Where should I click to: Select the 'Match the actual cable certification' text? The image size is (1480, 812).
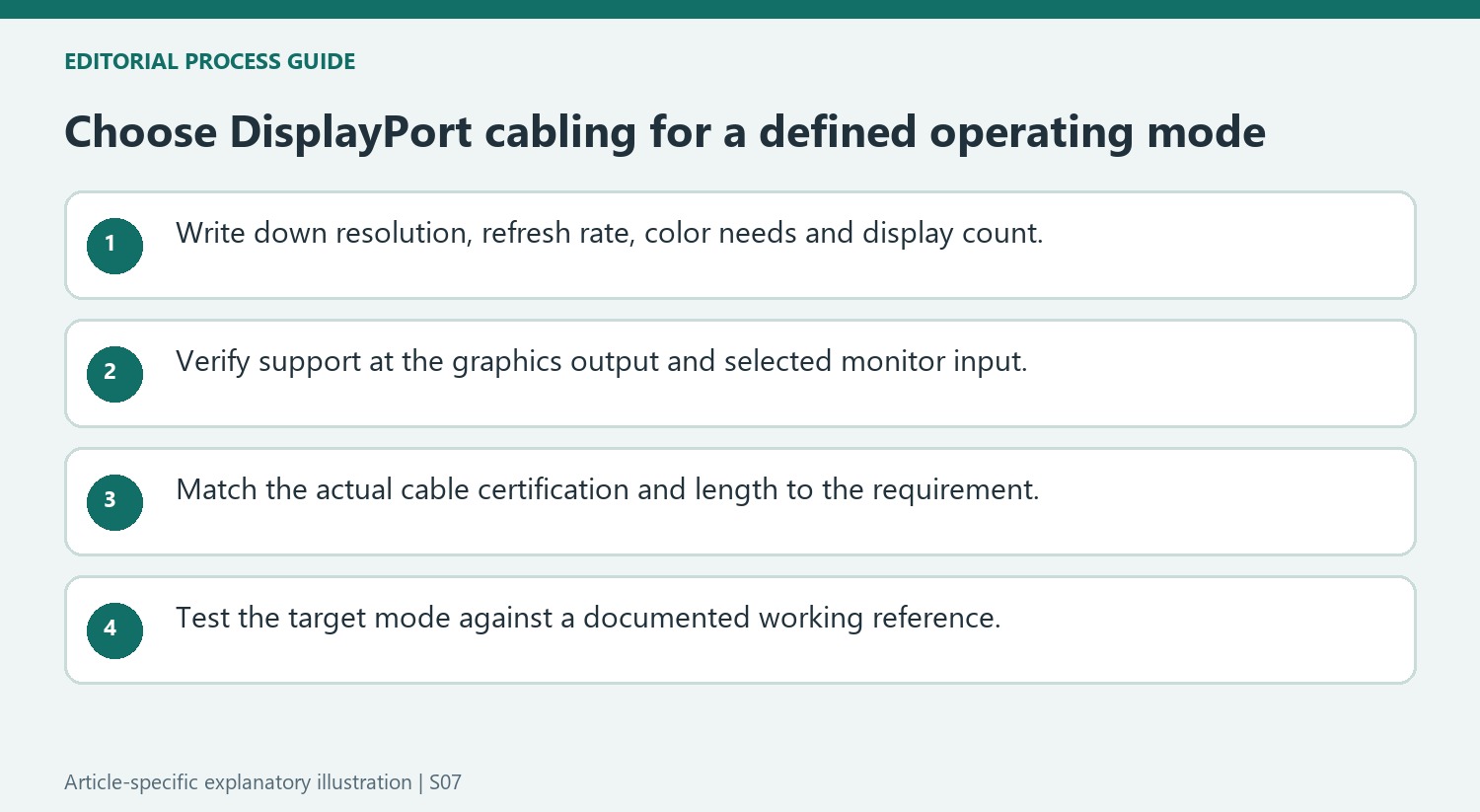click(x=403, y=489)
